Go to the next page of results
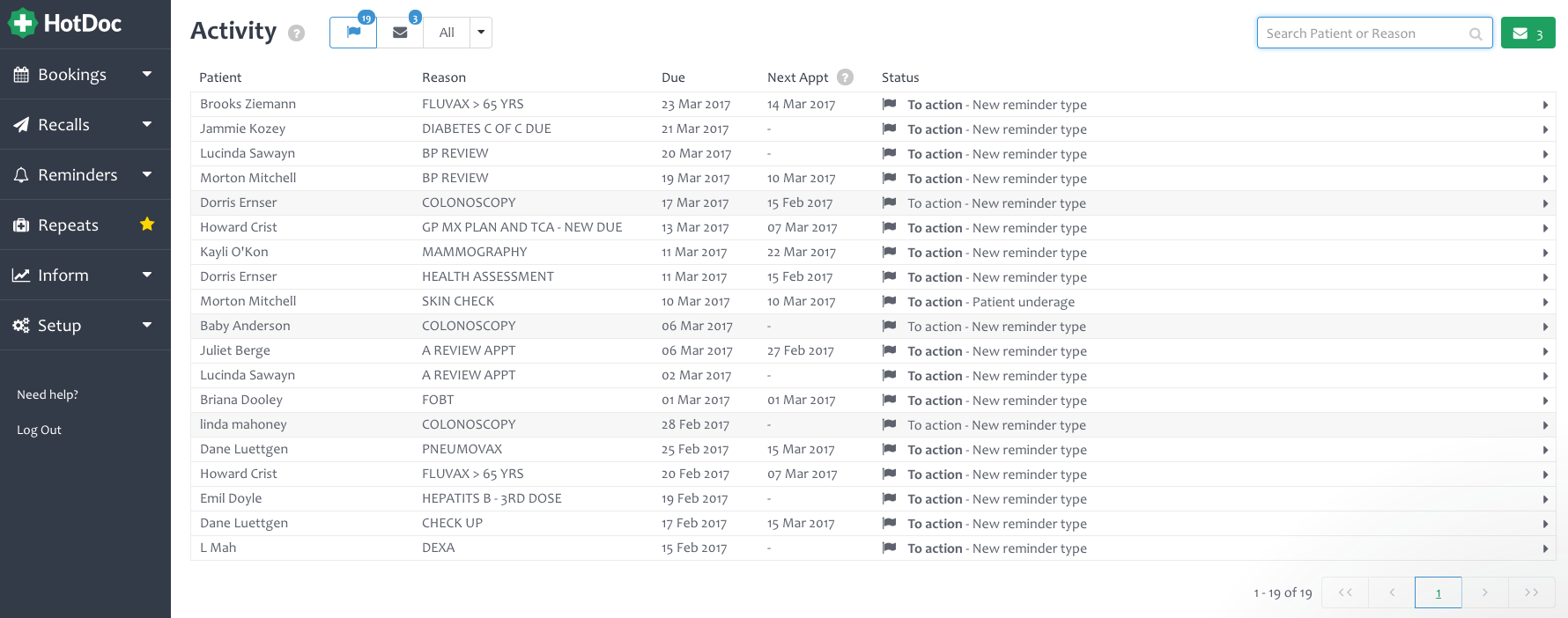The width and height of the screenshot is (1568, 618). point(1485,592)
